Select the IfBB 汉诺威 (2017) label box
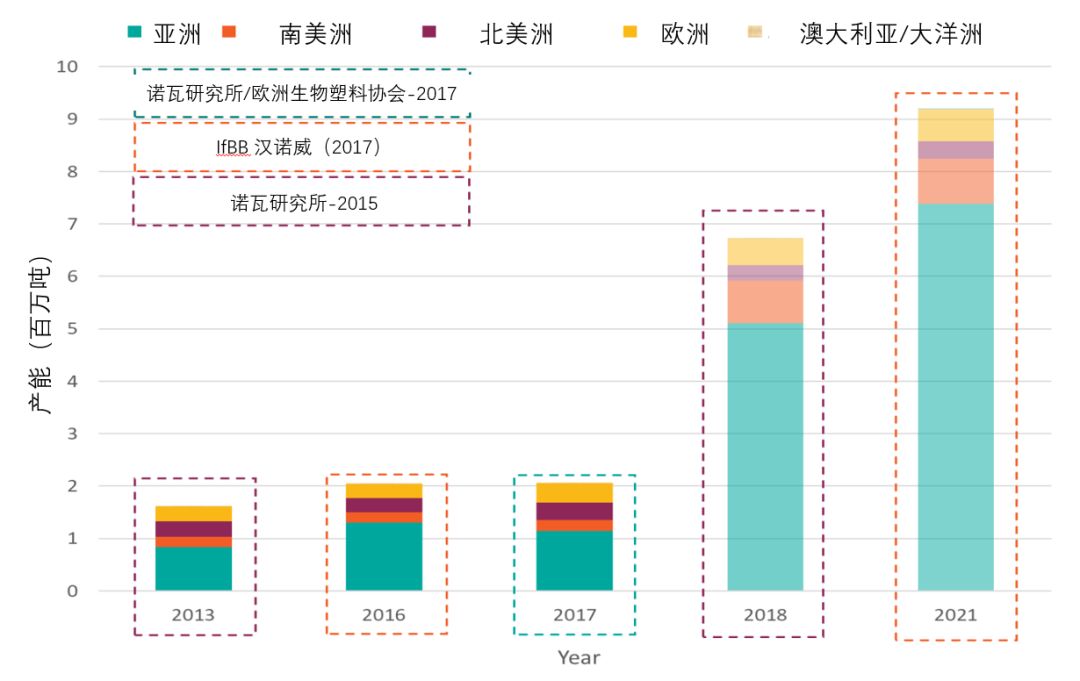 click(301, 147)
